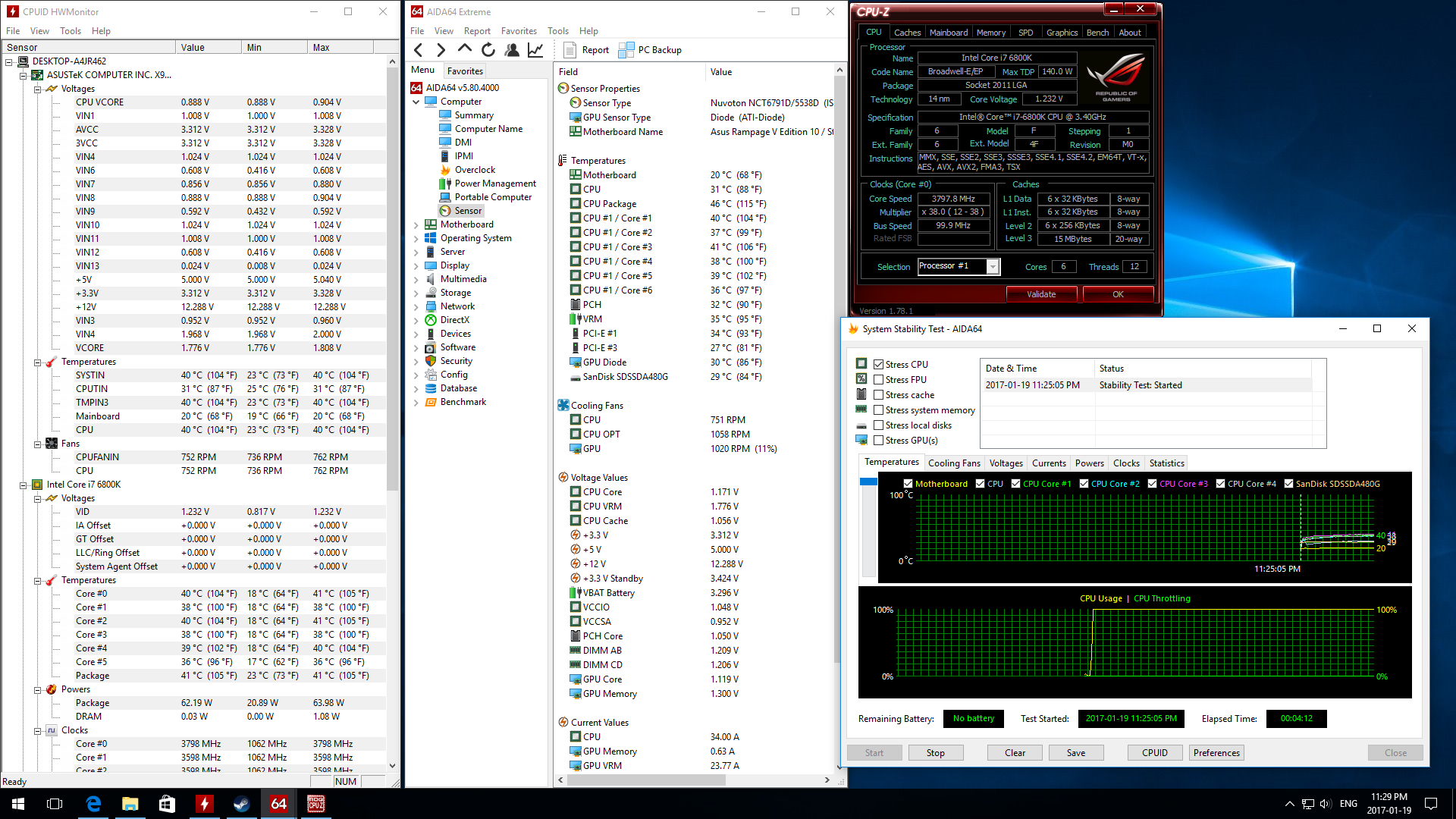This screenshot has width=1456, height=819.
Task: Expand Motherboard node in AIDA64 tree
Action: point(416,225)
